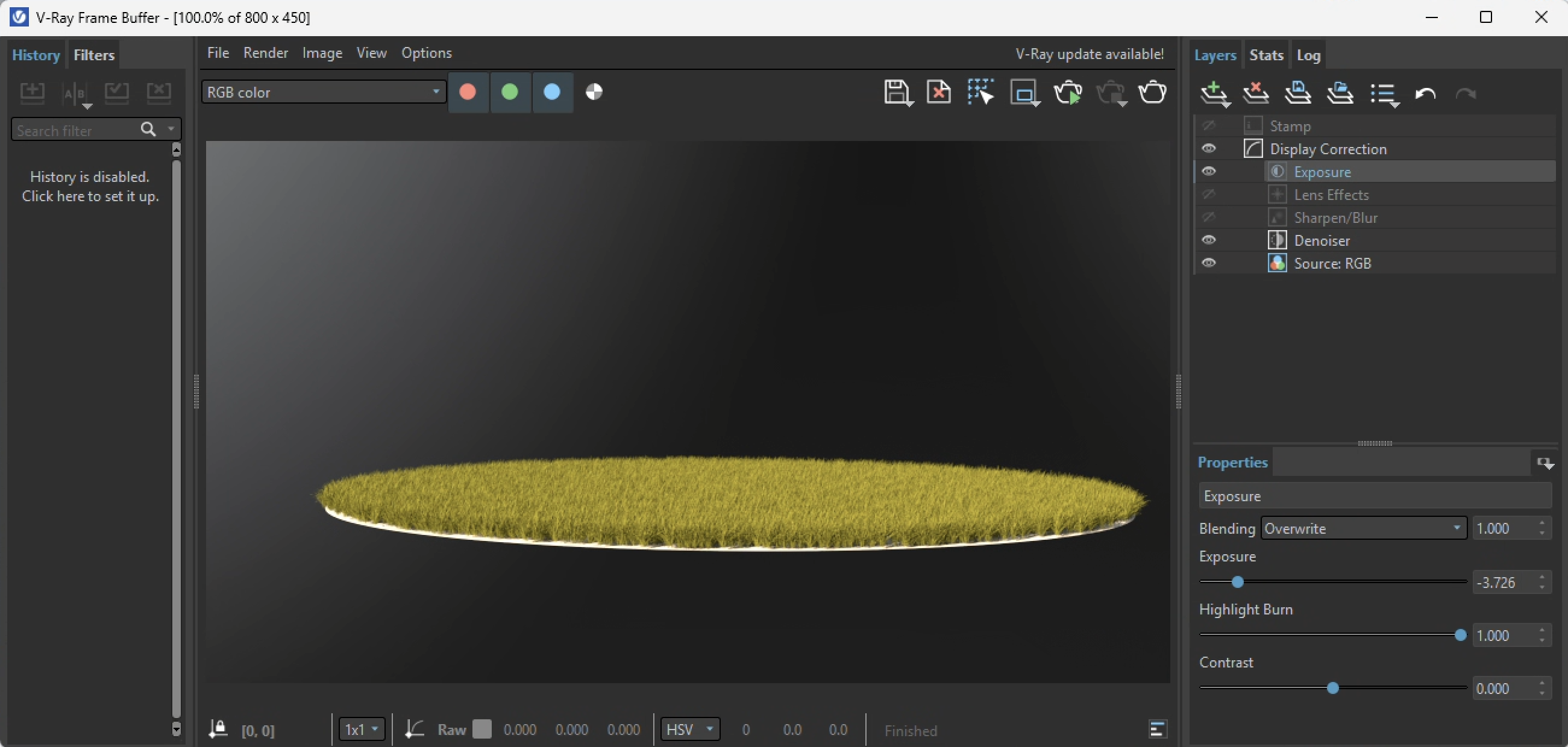Open the Render menu

(265, 53)
